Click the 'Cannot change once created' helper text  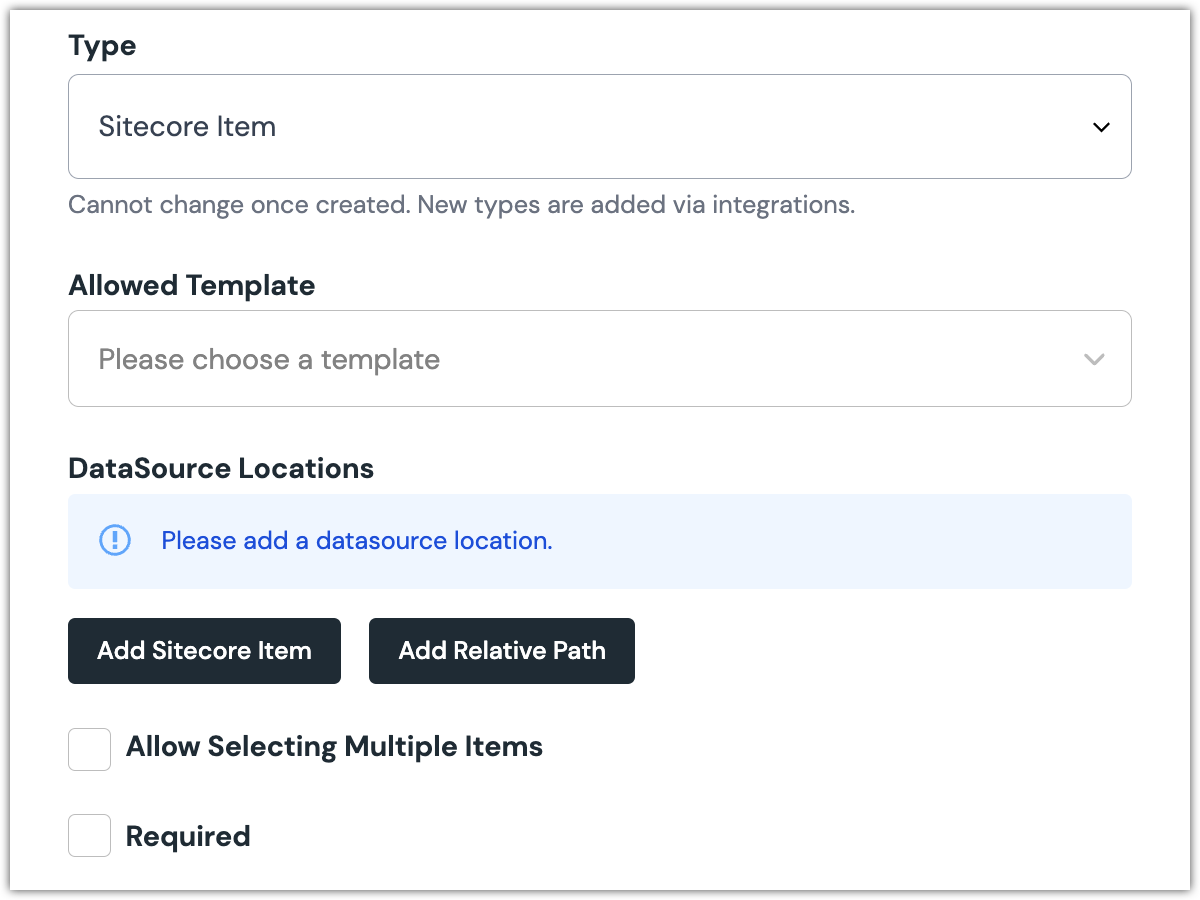click(x=461, y=206)
